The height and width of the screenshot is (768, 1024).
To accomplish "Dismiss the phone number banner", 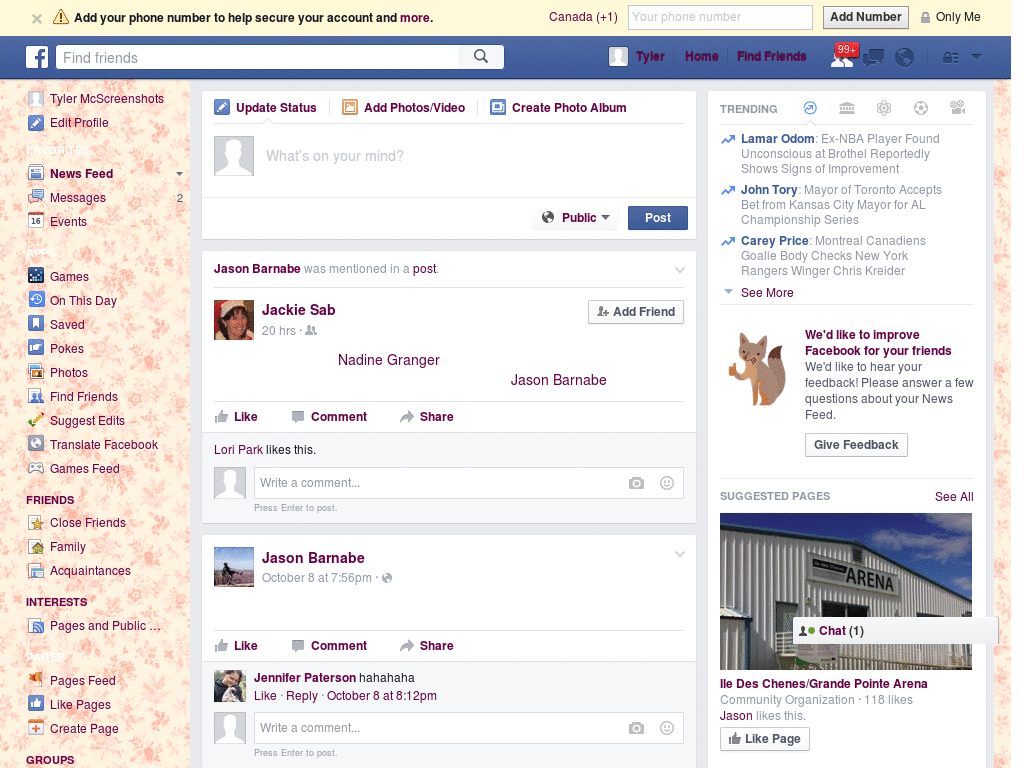I will pos(37,18).
